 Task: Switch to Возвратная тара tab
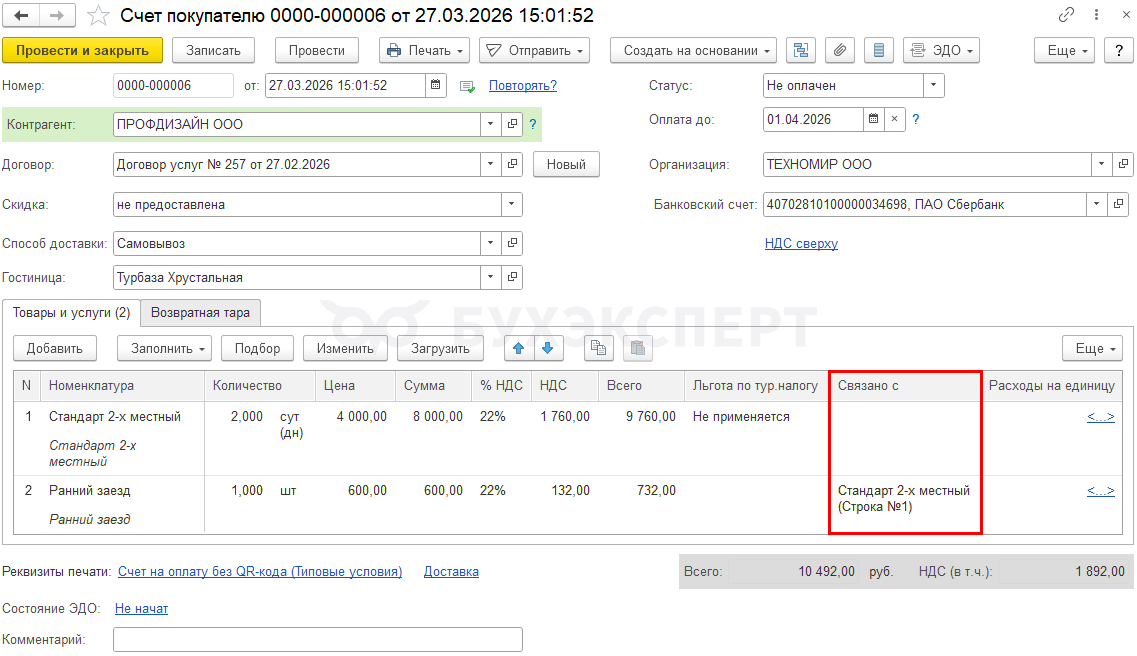(200, 312)
